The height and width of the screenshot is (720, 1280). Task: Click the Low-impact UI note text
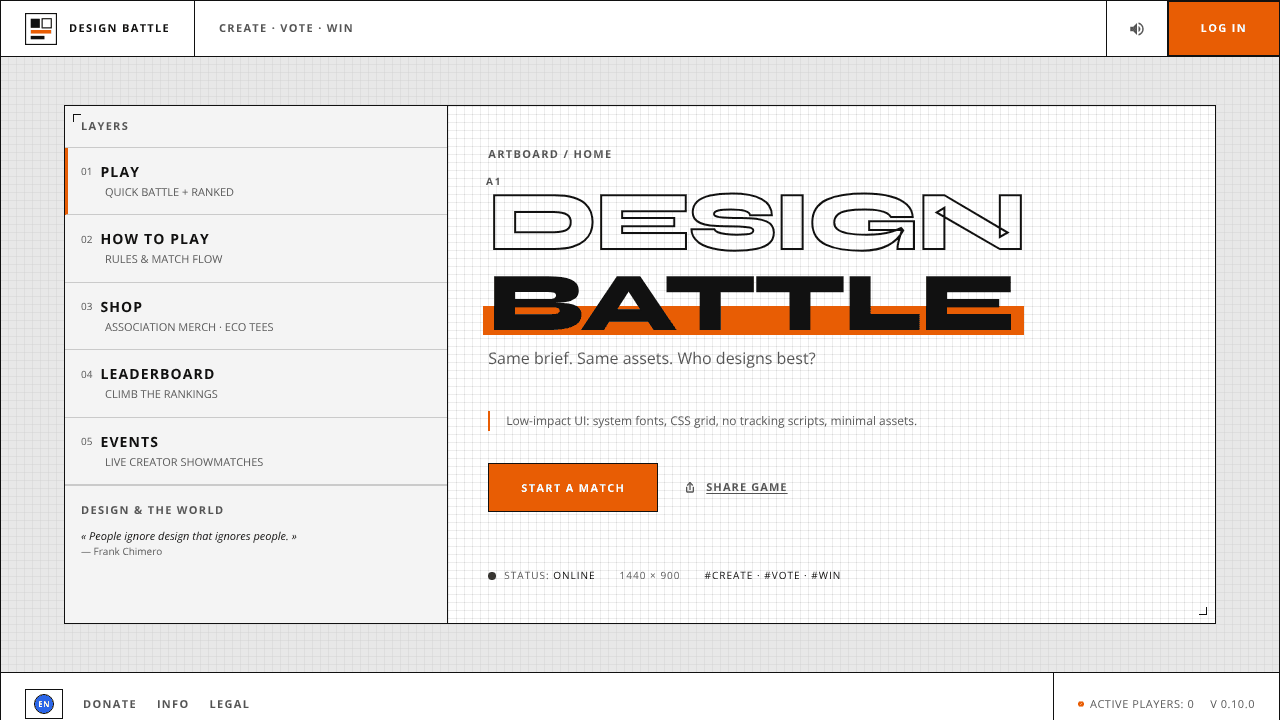[711, 421]
